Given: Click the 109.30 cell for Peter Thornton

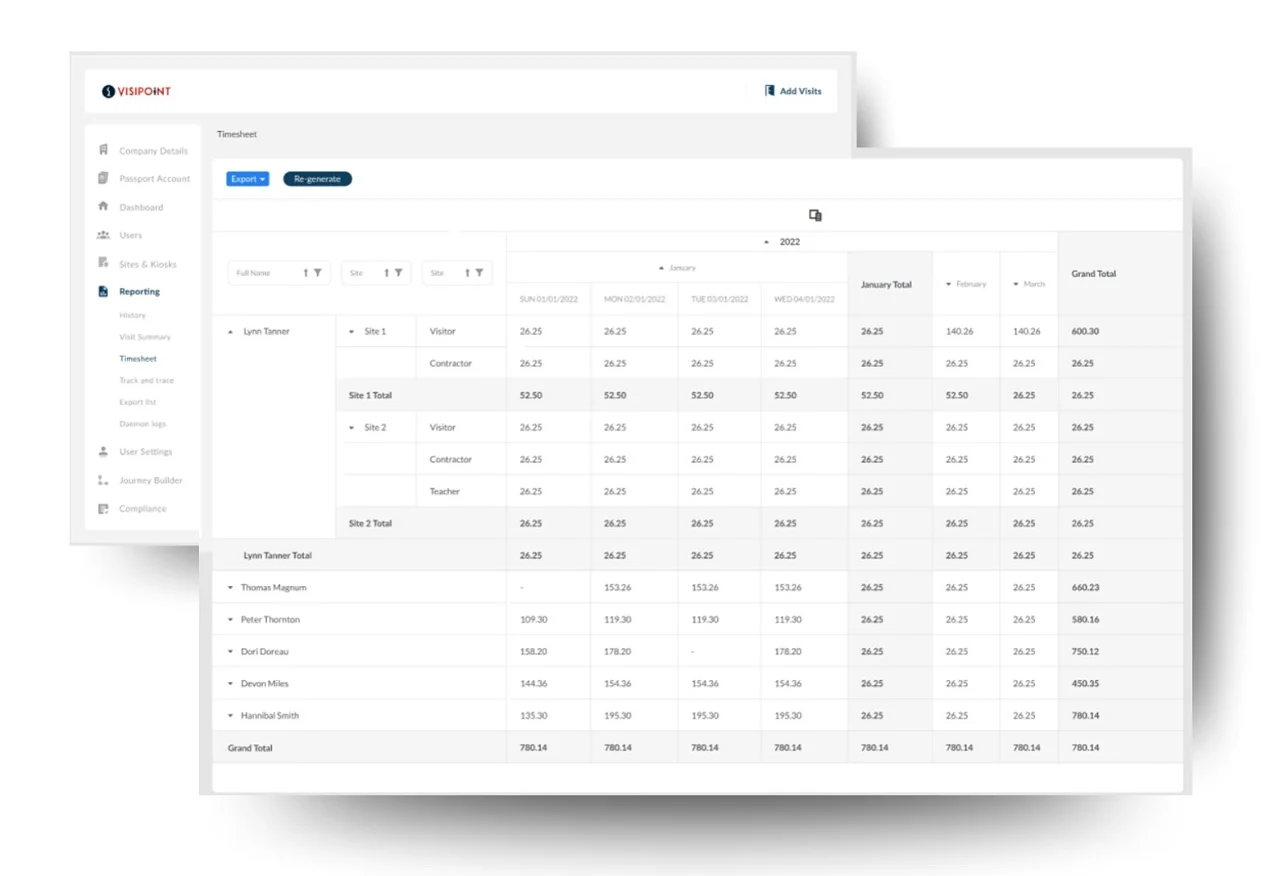Looking at the screenshot, I should [548, 619].
